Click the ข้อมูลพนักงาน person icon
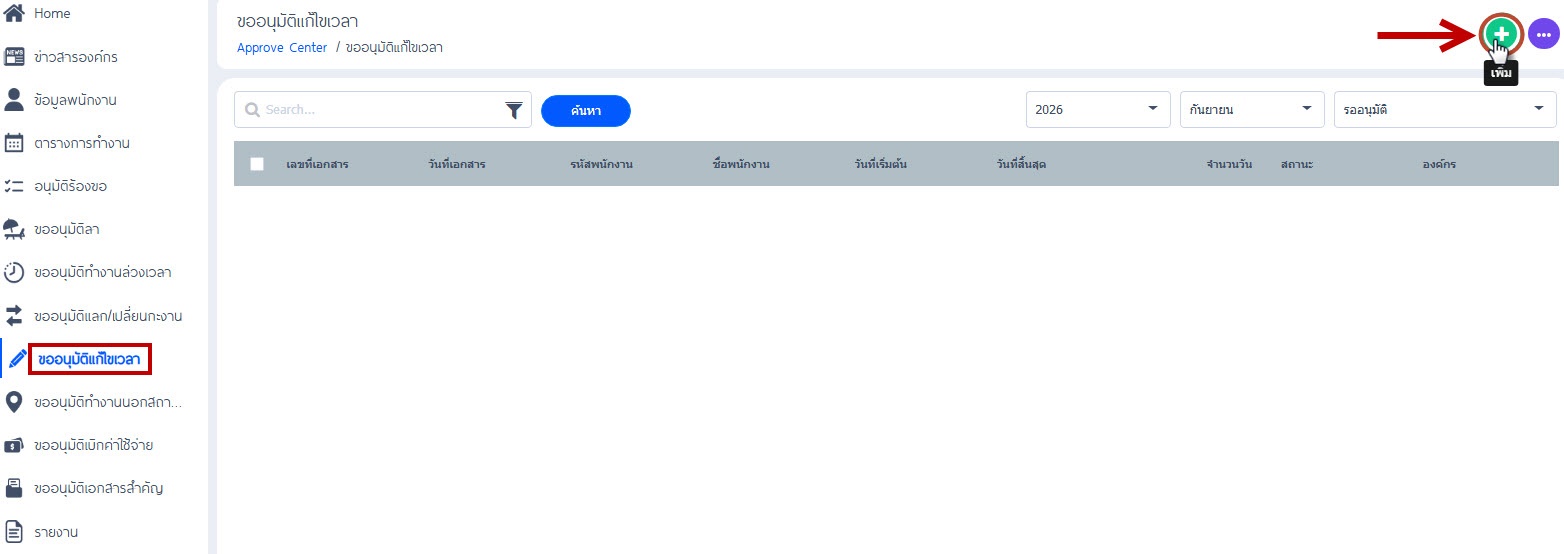Image resolution: width=1564 pixels, height=554 pixels. tap(14, 100)
